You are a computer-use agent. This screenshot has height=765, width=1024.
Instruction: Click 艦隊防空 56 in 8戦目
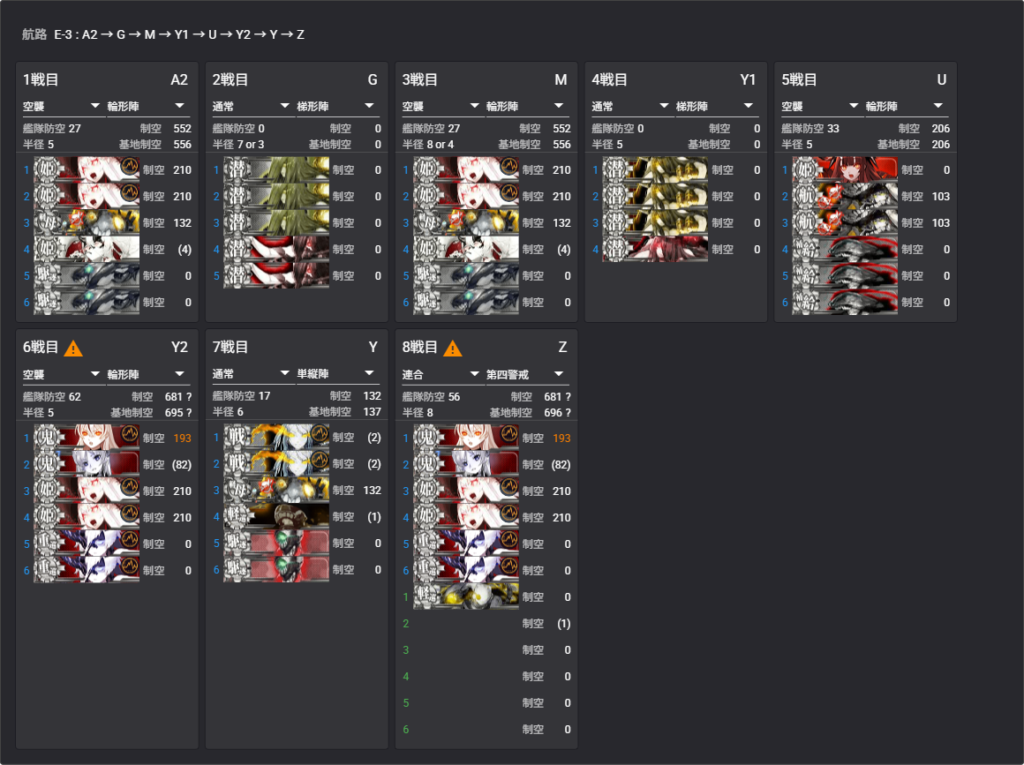click(430, 397)
